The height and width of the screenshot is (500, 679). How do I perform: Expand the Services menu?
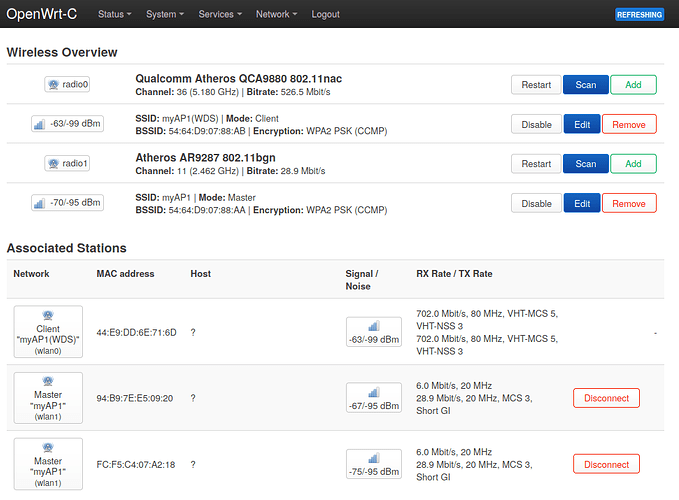click(220, 14)
